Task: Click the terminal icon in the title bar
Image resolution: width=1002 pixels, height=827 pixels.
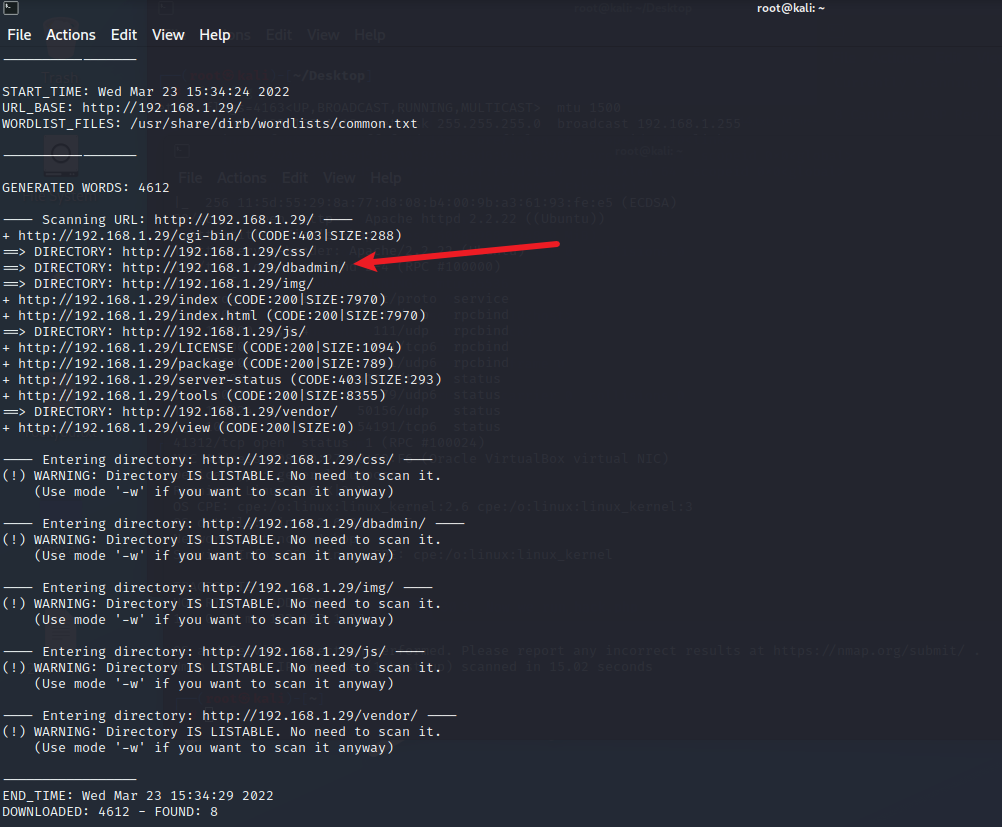Action: pos(8,9)
